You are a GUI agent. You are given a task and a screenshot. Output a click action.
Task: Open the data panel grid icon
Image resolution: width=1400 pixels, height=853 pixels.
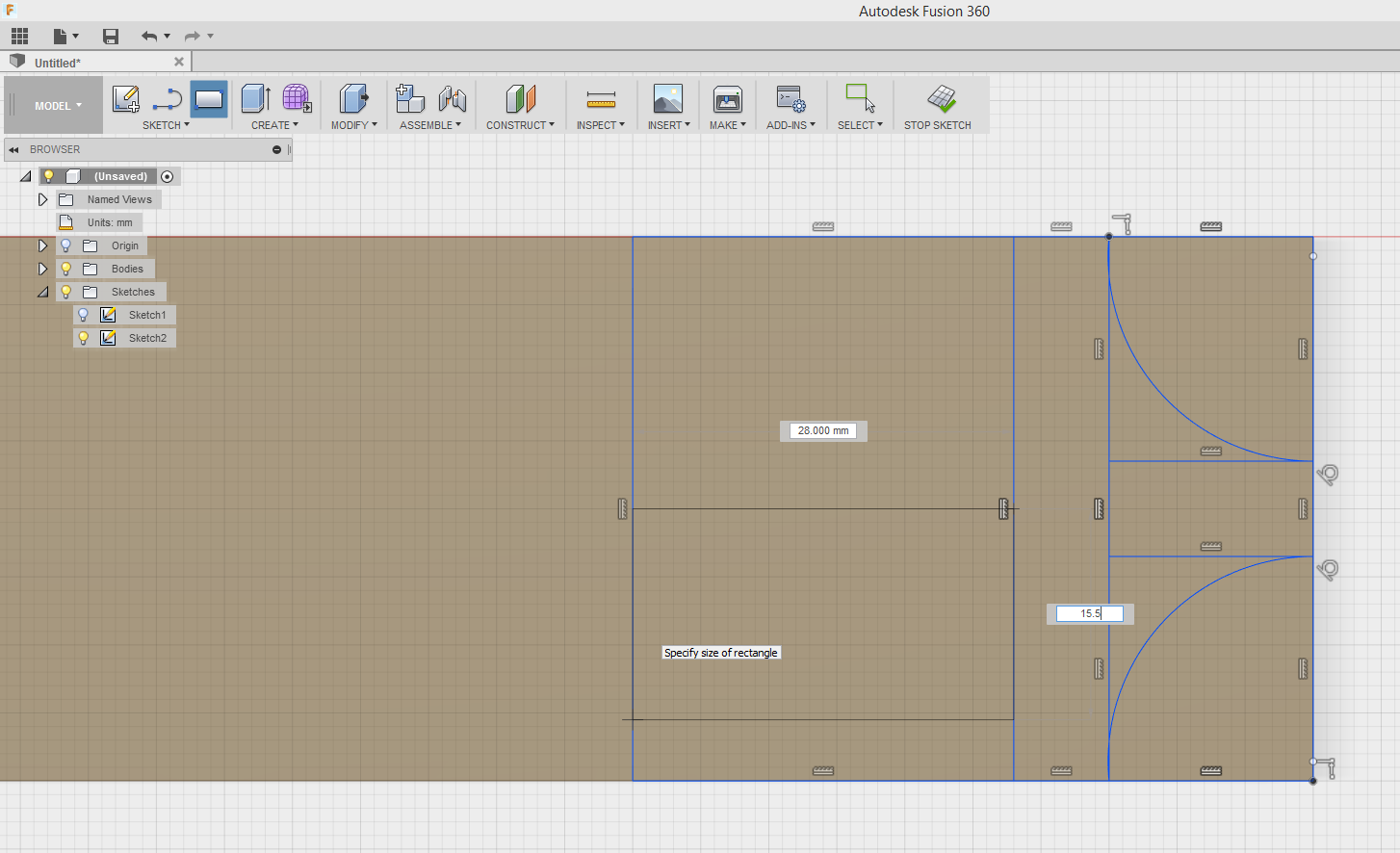tap(20, 37)
